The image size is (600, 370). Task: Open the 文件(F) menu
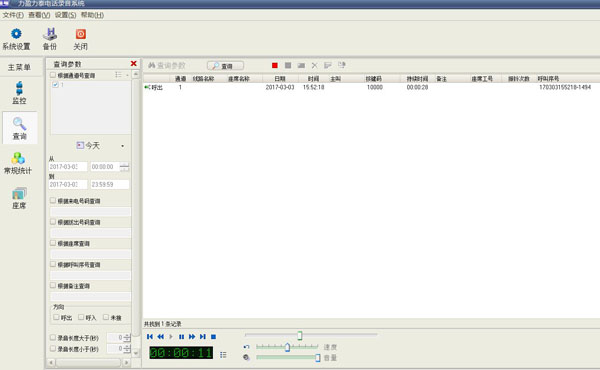(13, 15)
